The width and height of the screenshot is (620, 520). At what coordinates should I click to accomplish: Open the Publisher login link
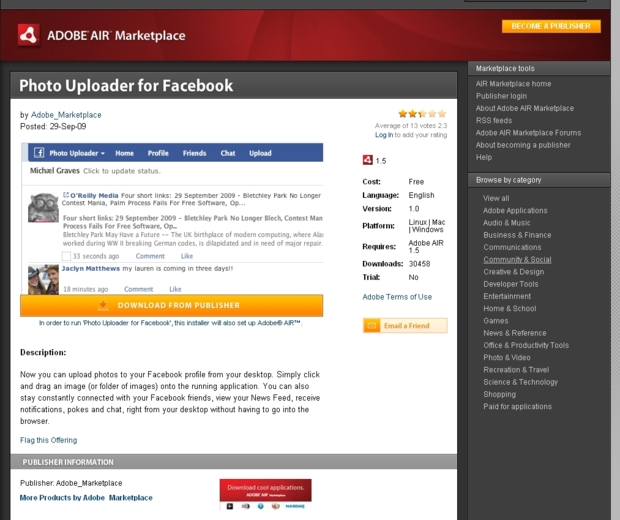[501, 96]
